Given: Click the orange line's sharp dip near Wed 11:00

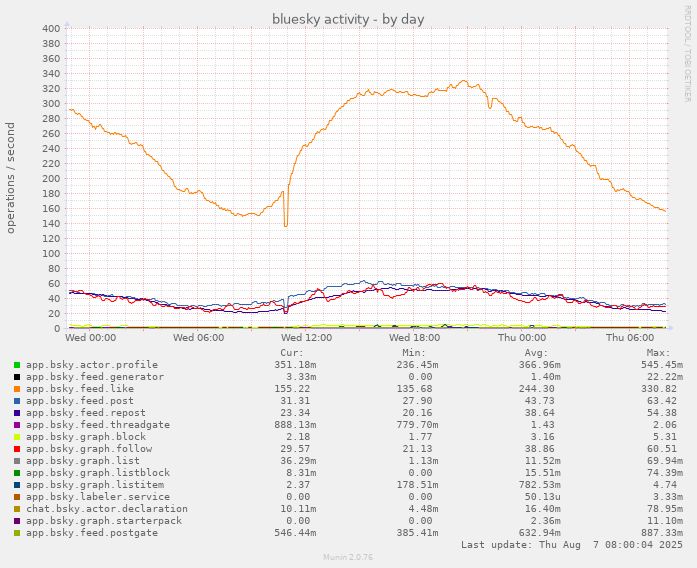Looking at the screenshot, I should [x=285, y=225].
